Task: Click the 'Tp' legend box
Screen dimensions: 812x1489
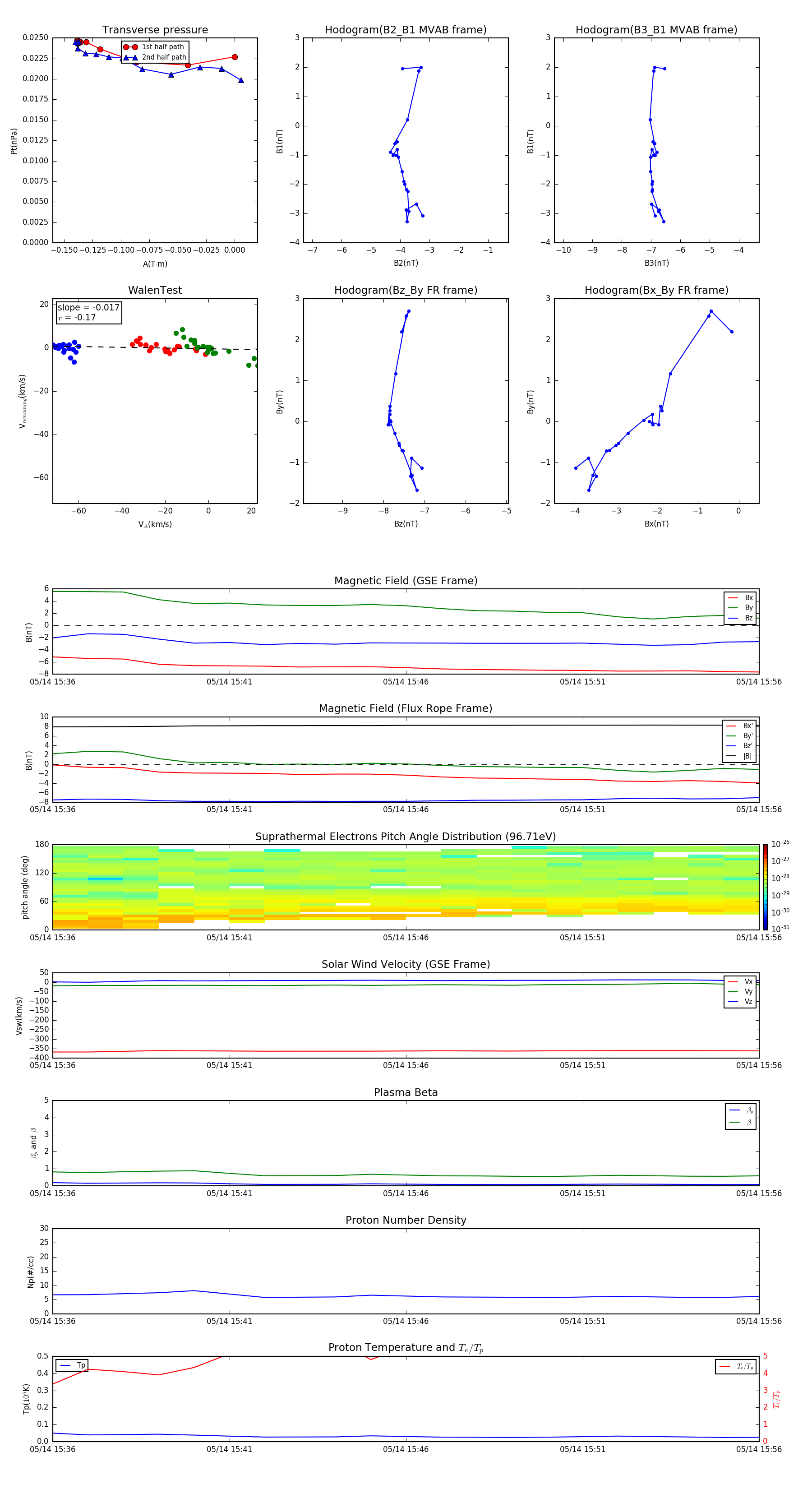Action: pos(72,1366)
